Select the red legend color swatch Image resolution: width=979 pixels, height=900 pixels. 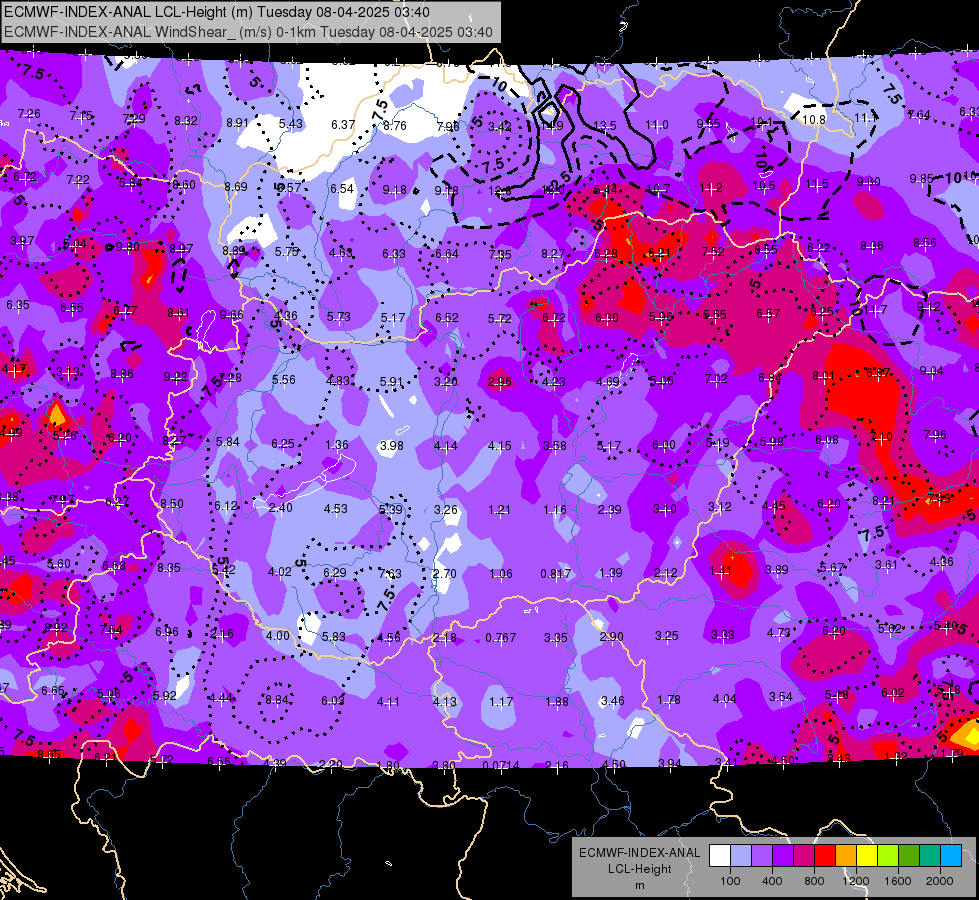click(x=825, y=856)
